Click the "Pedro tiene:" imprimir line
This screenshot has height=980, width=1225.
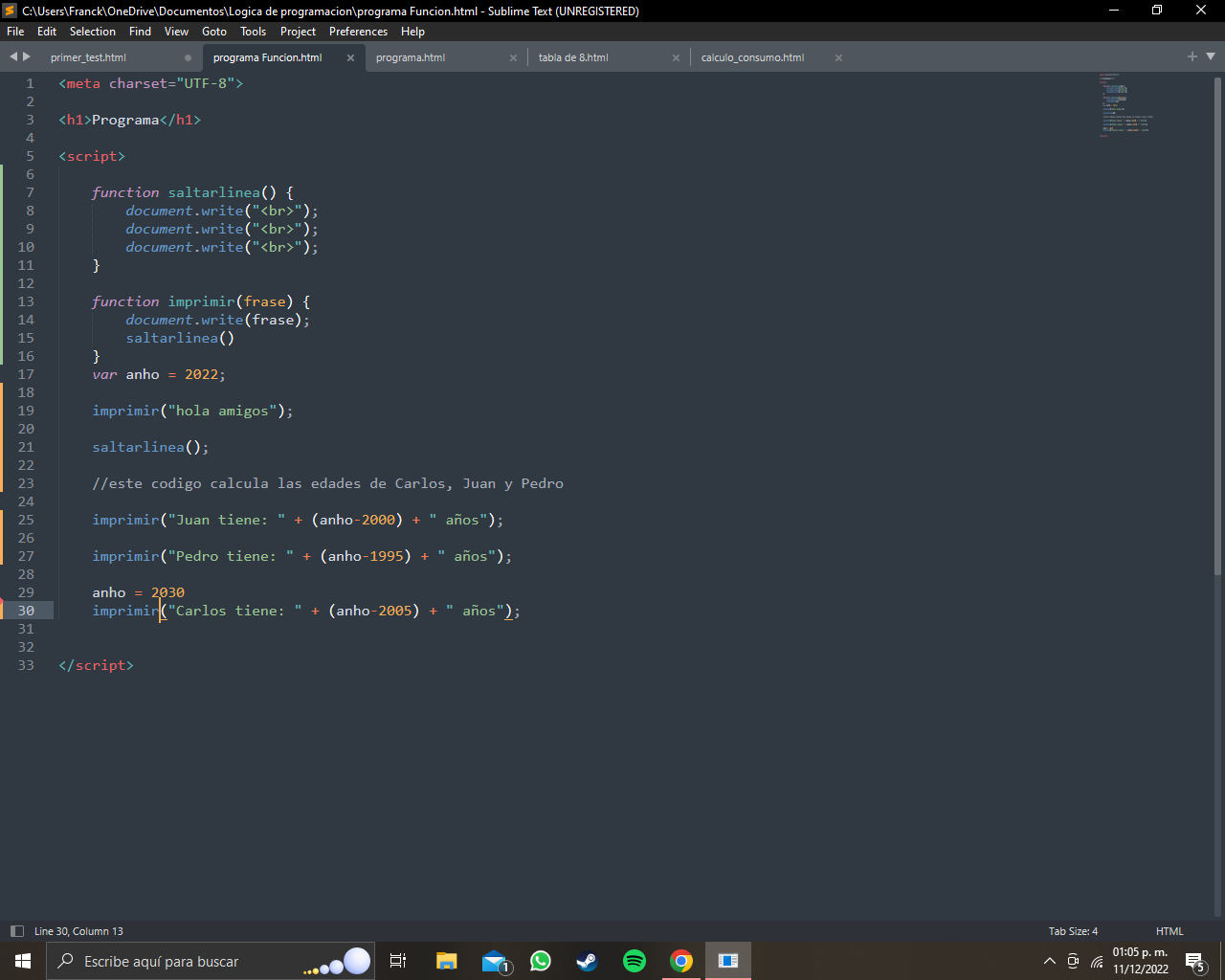pos(302,556)
